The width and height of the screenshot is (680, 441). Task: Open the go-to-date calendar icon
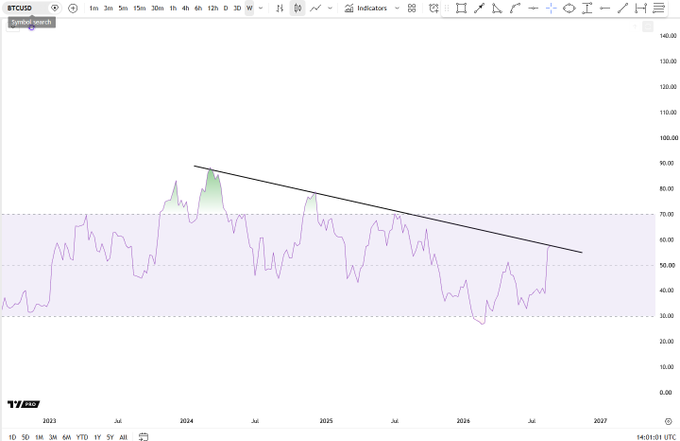point(143,437)
